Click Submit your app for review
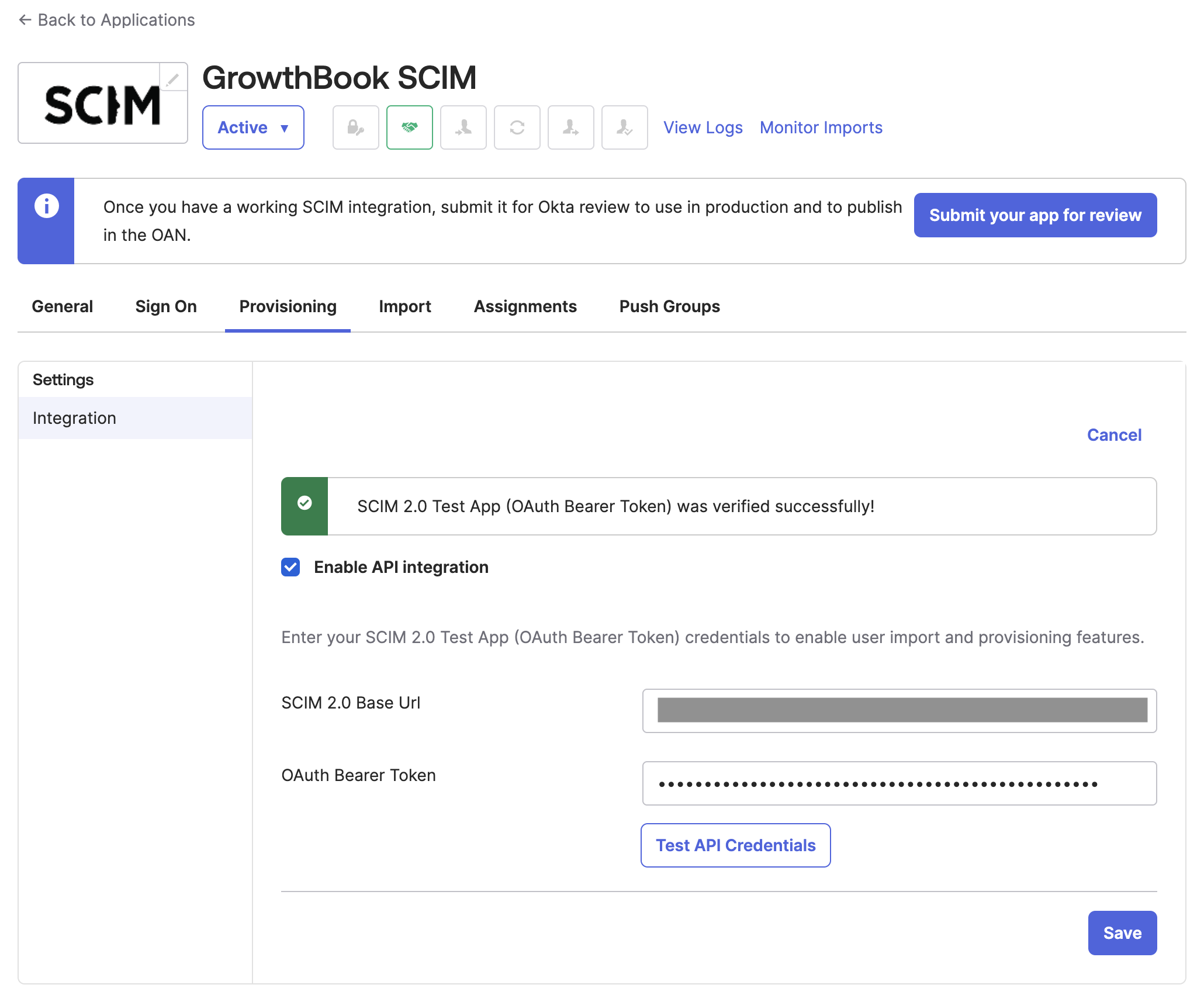The width and height of the screenshot is (1204, 1002). 1035,215
